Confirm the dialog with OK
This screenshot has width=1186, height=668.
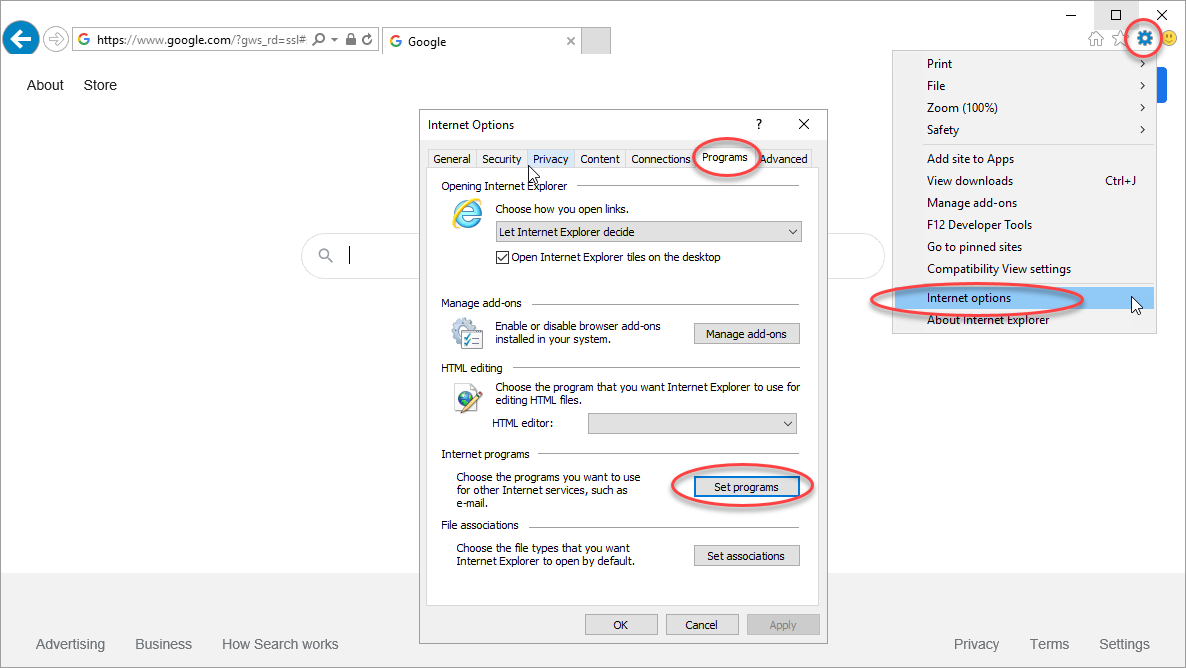(620, 625)
